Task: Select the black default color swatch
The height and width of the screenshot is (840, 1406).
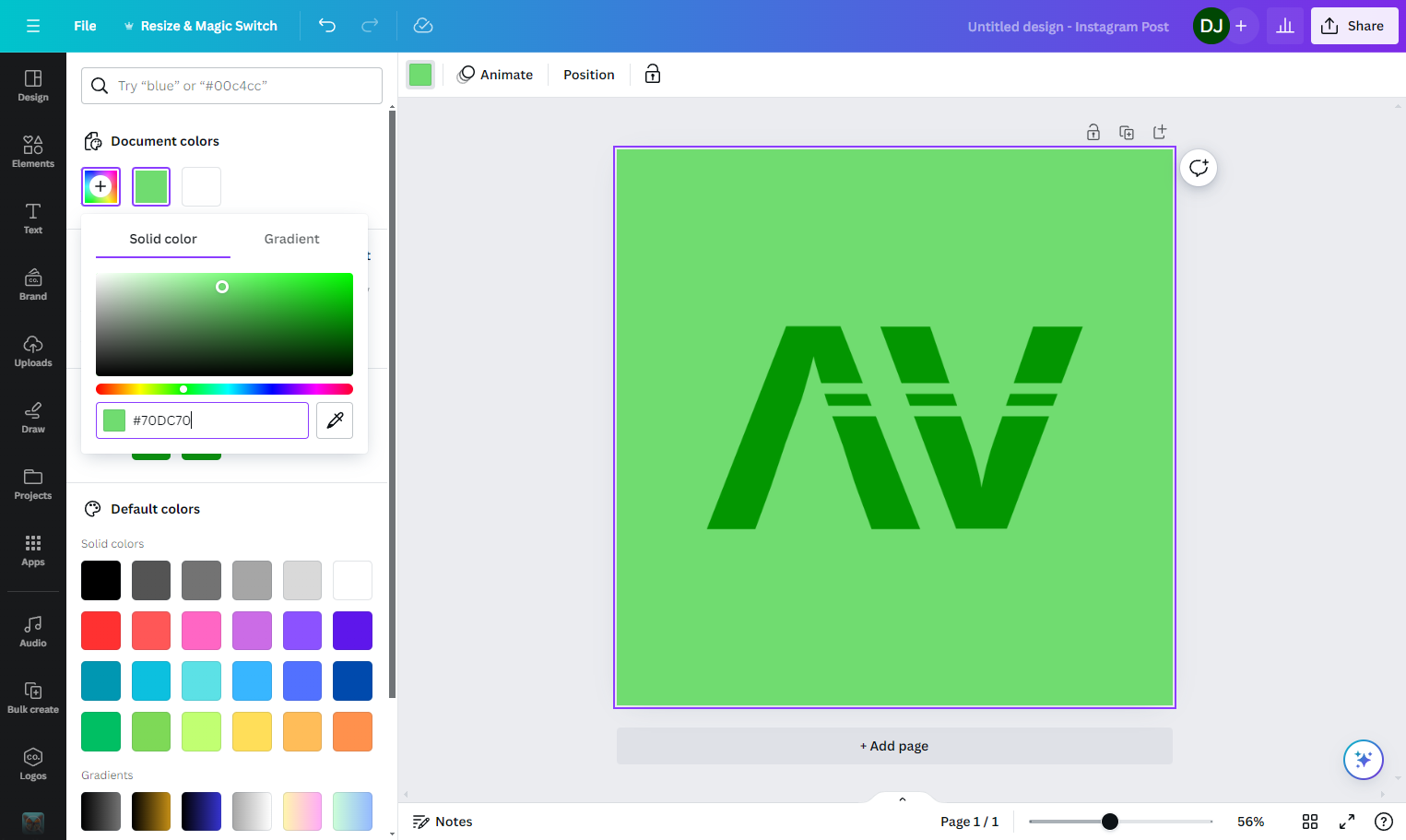Action: click(x=101, y=580)
